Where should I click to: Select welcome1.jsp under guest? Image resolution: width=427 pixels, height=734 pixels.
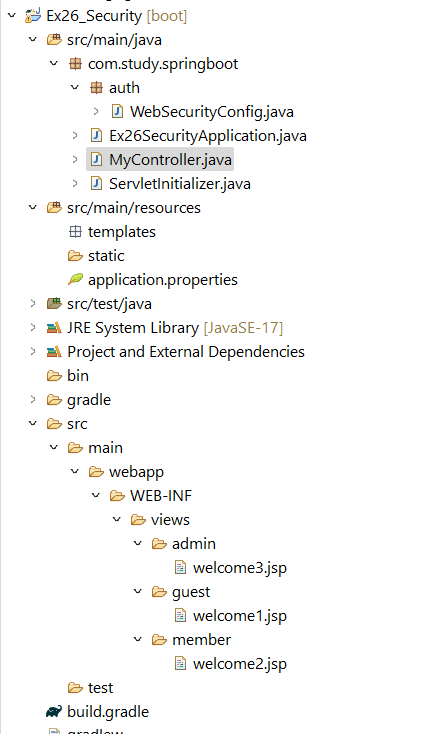tap(240, 616)
